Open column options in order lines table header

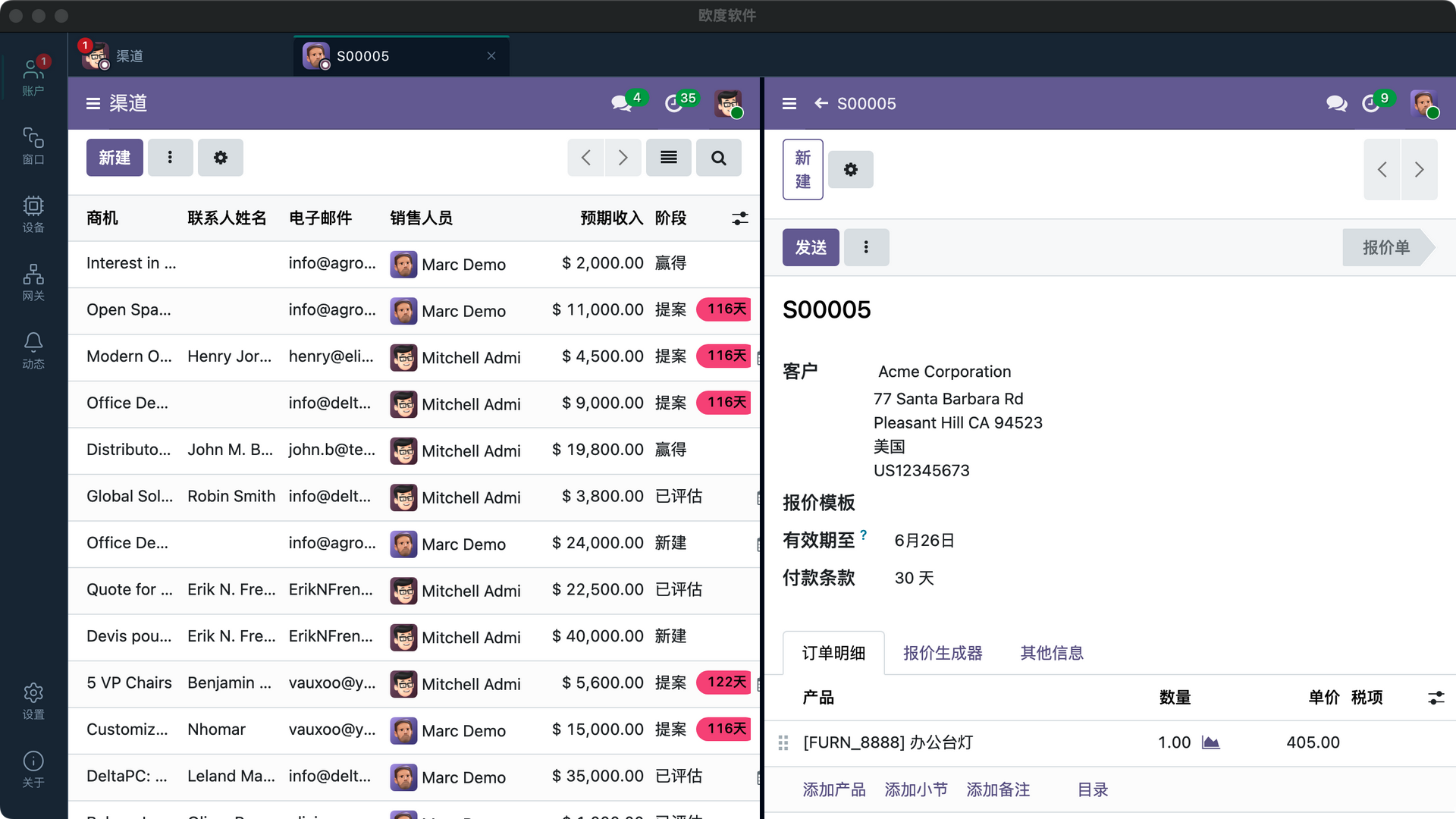pos(1436,698)
